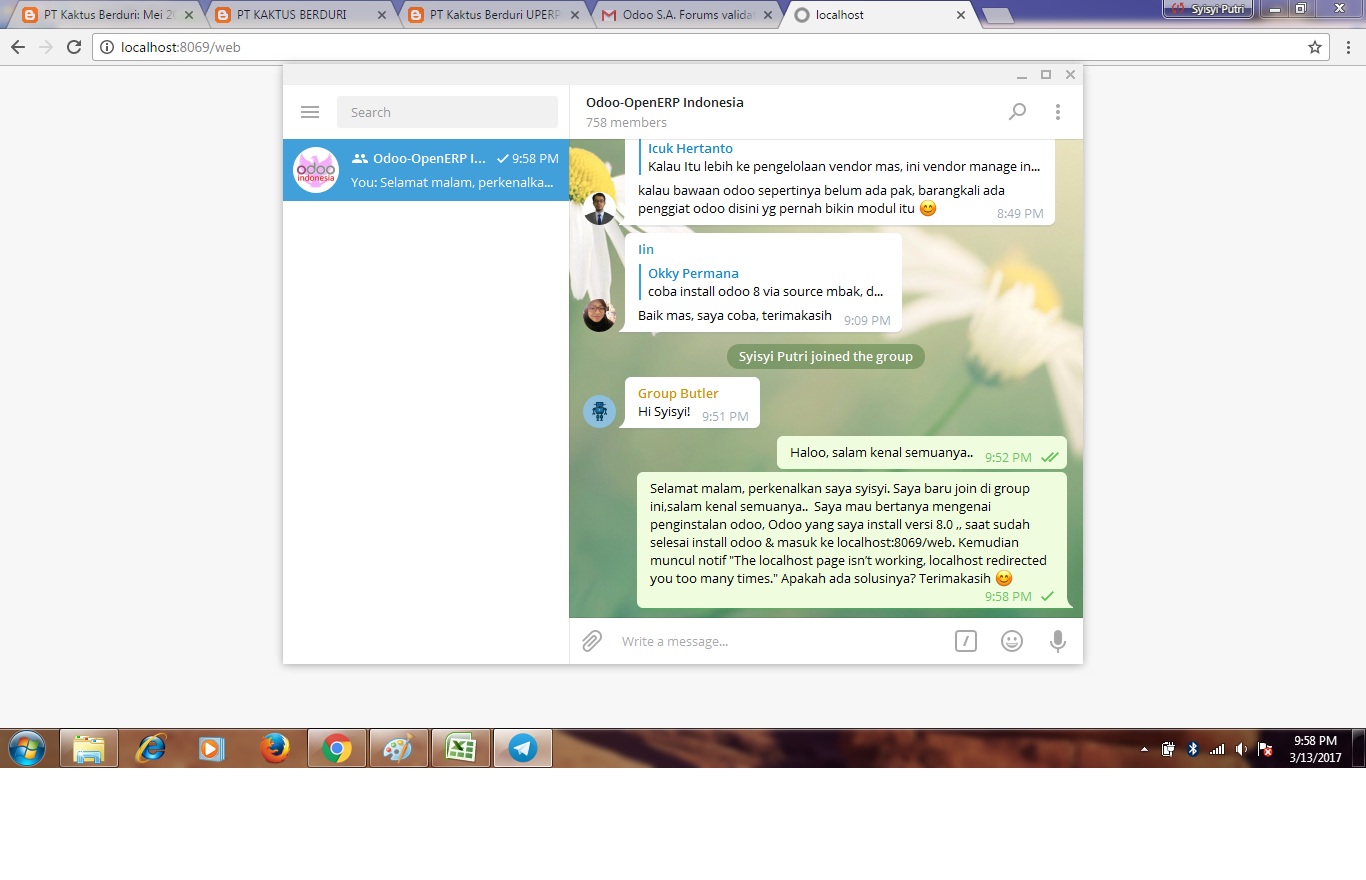Screen dimensions: 1366x880
Task: View site information icon in address bar
Action: 107,47
